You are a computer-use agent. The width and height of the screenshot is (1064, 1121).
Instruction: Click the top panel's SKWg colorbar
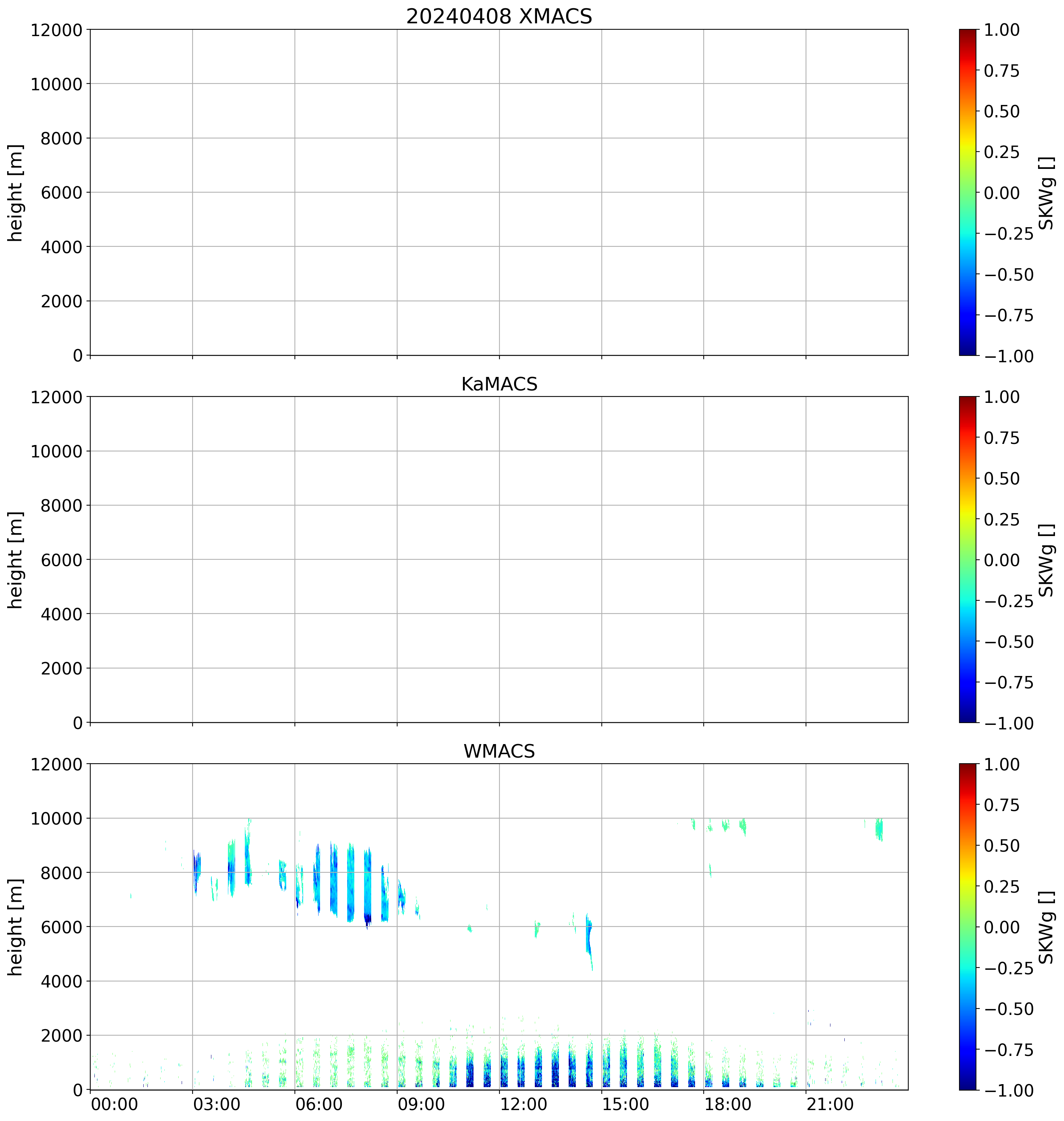pos(968,192)
